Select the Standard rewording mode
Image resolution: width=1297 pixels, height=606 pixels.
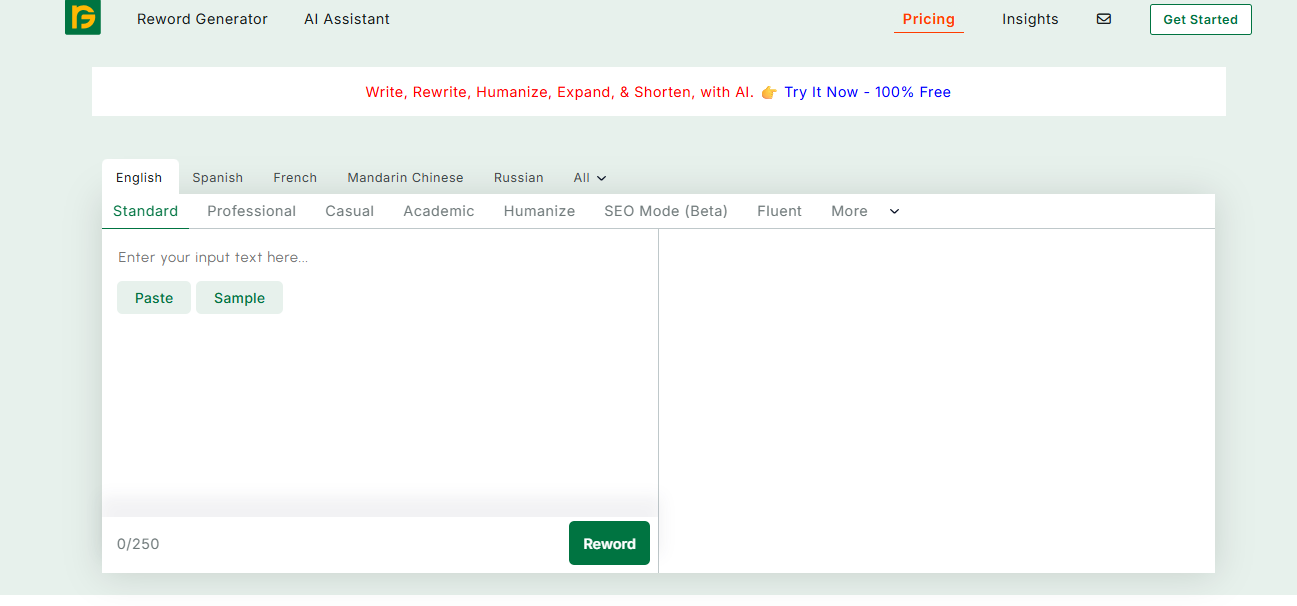[x=145, y=211]
